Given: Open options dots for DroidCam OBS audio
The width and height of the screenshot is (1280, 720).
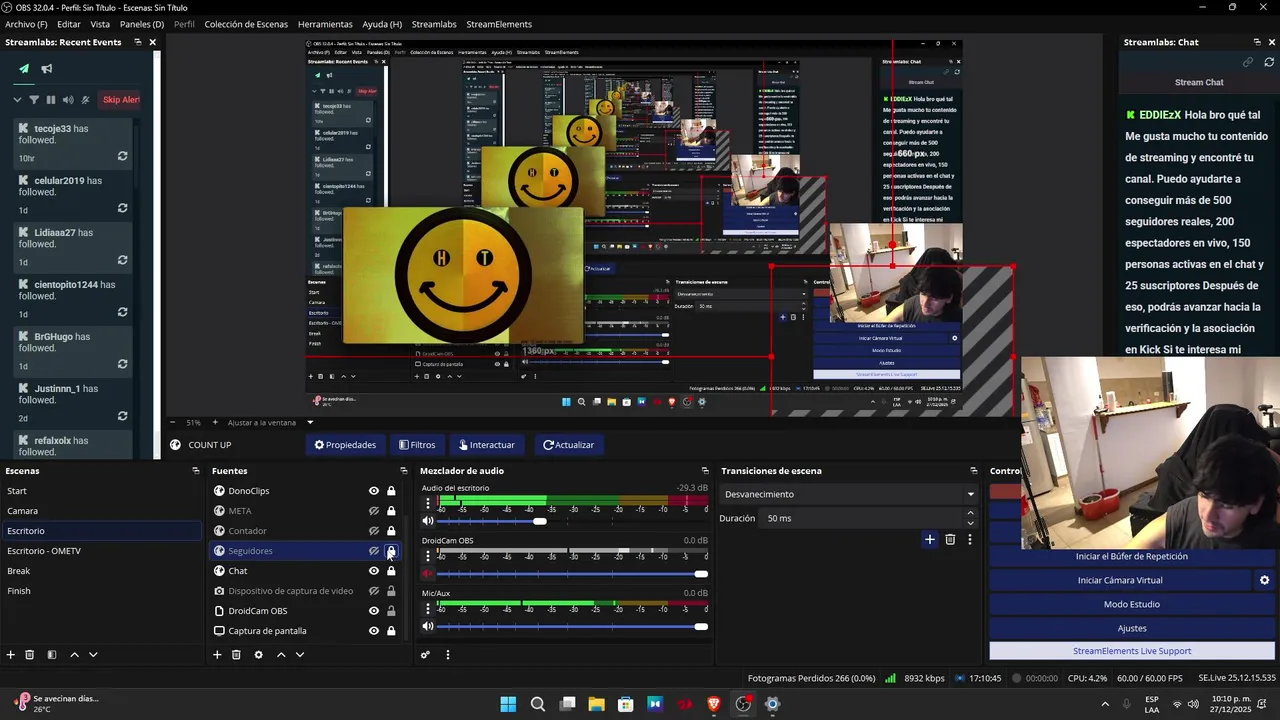Looking at the screenshot, I should 428,555.
